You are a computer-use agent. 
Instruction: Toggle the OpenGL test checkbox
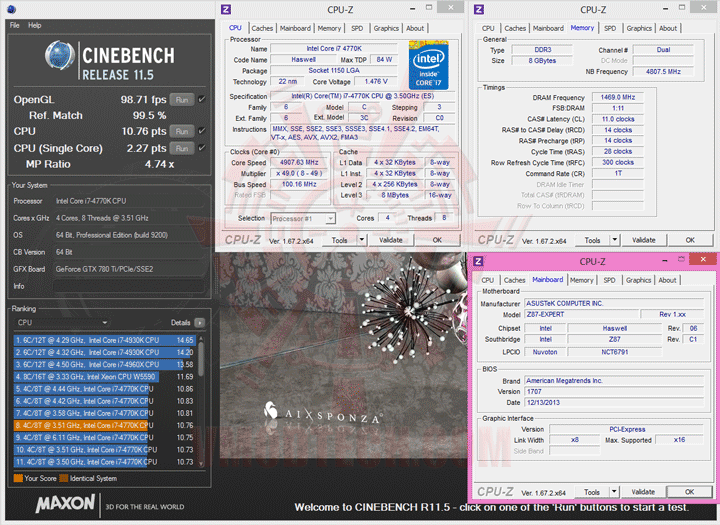202,99
